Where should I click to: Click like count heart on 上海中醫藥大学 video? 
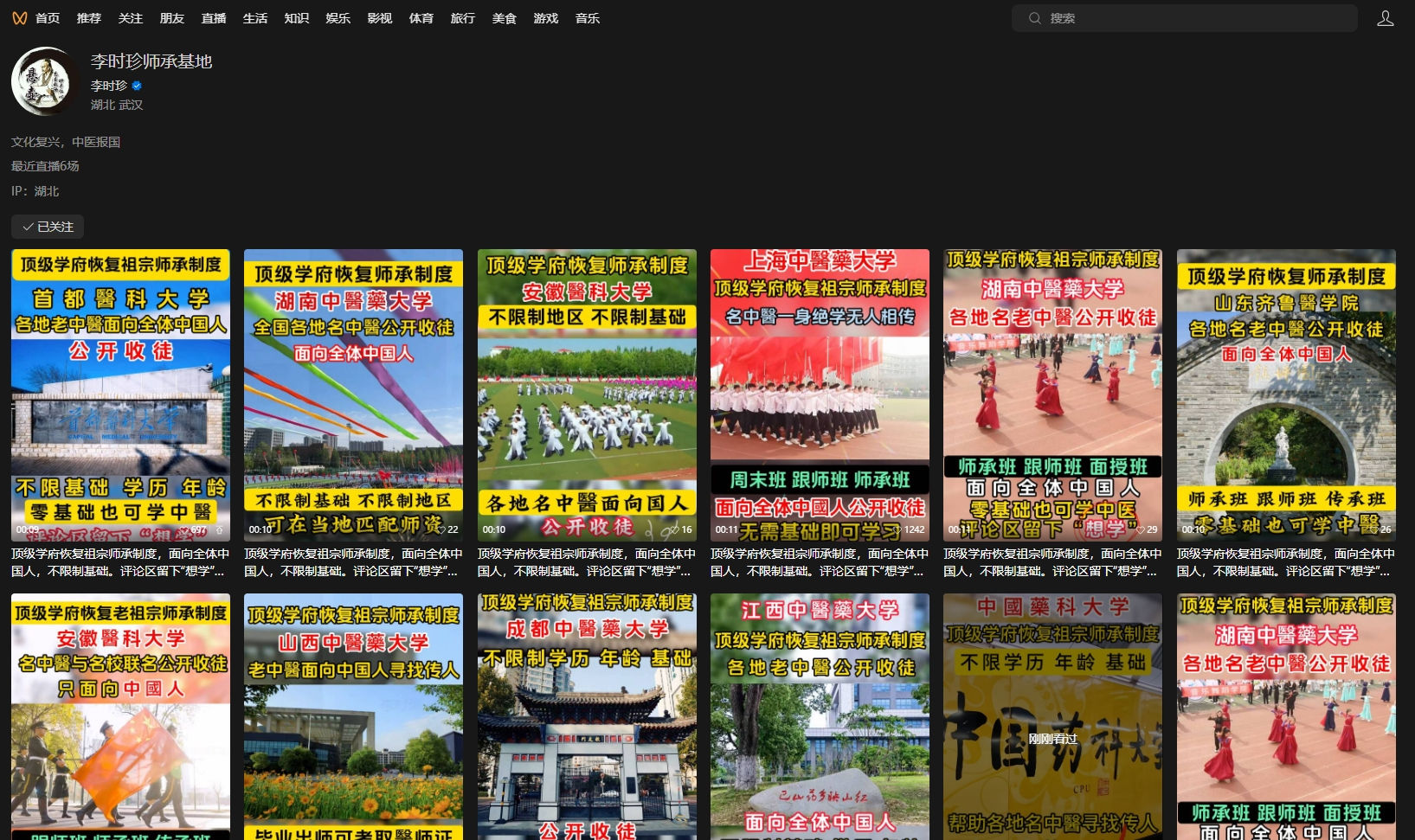click(x=897, y=529)
